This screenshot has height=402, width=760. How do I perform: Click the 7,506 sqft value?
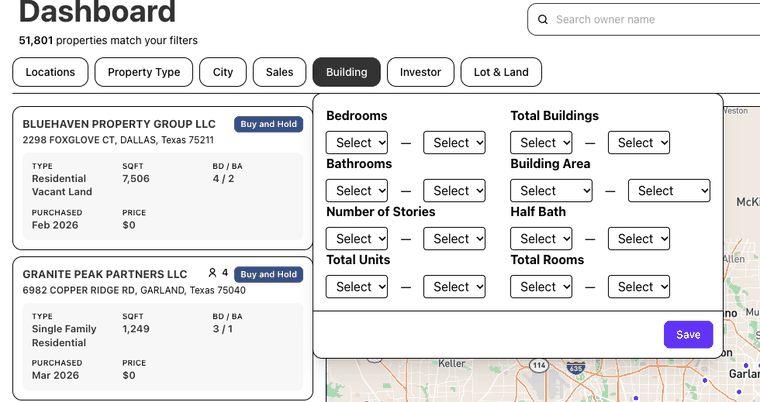[136, 178]
